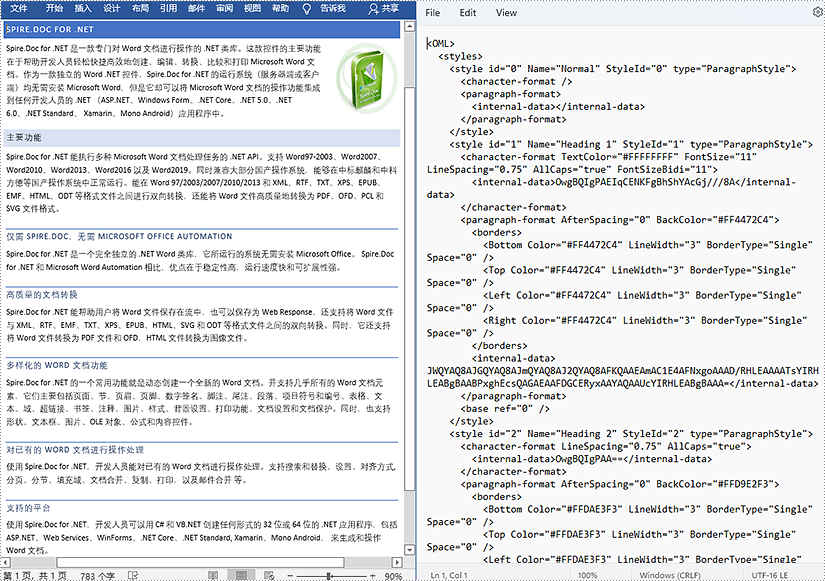Click the 783 个字 word count

tap(97, 576)
